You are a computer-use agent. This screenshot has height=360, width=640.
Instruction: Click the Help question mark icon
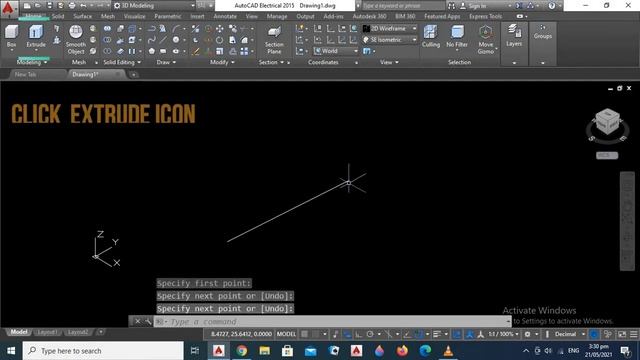pos(552,6)
